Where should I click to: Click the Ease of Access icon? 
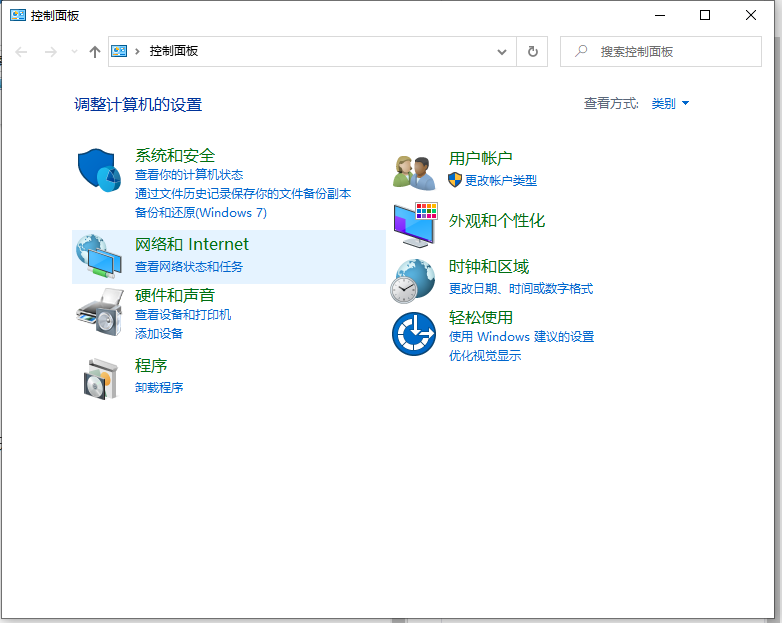point(413,334)
